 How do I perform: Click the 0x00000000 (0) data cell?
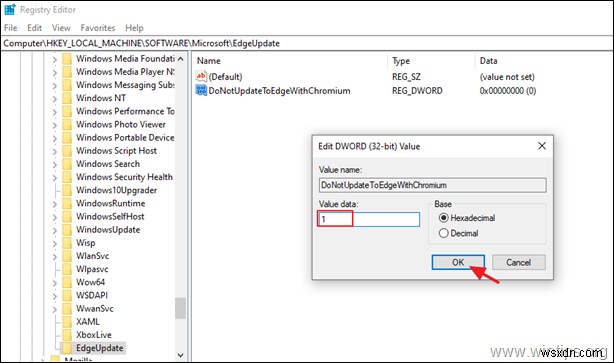[508, 91]
